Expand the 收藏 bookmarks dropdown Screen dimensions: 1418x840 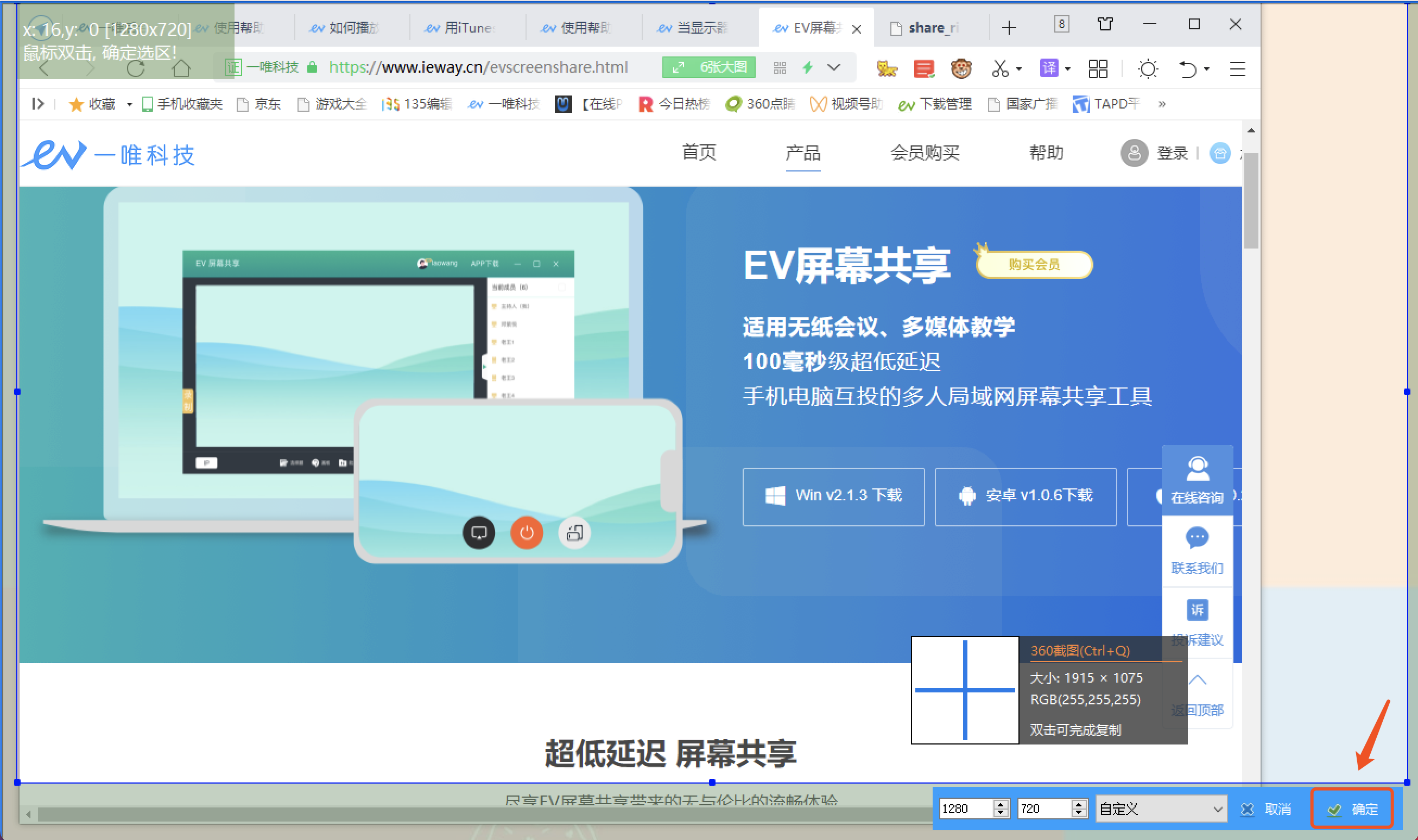(129, 104)
